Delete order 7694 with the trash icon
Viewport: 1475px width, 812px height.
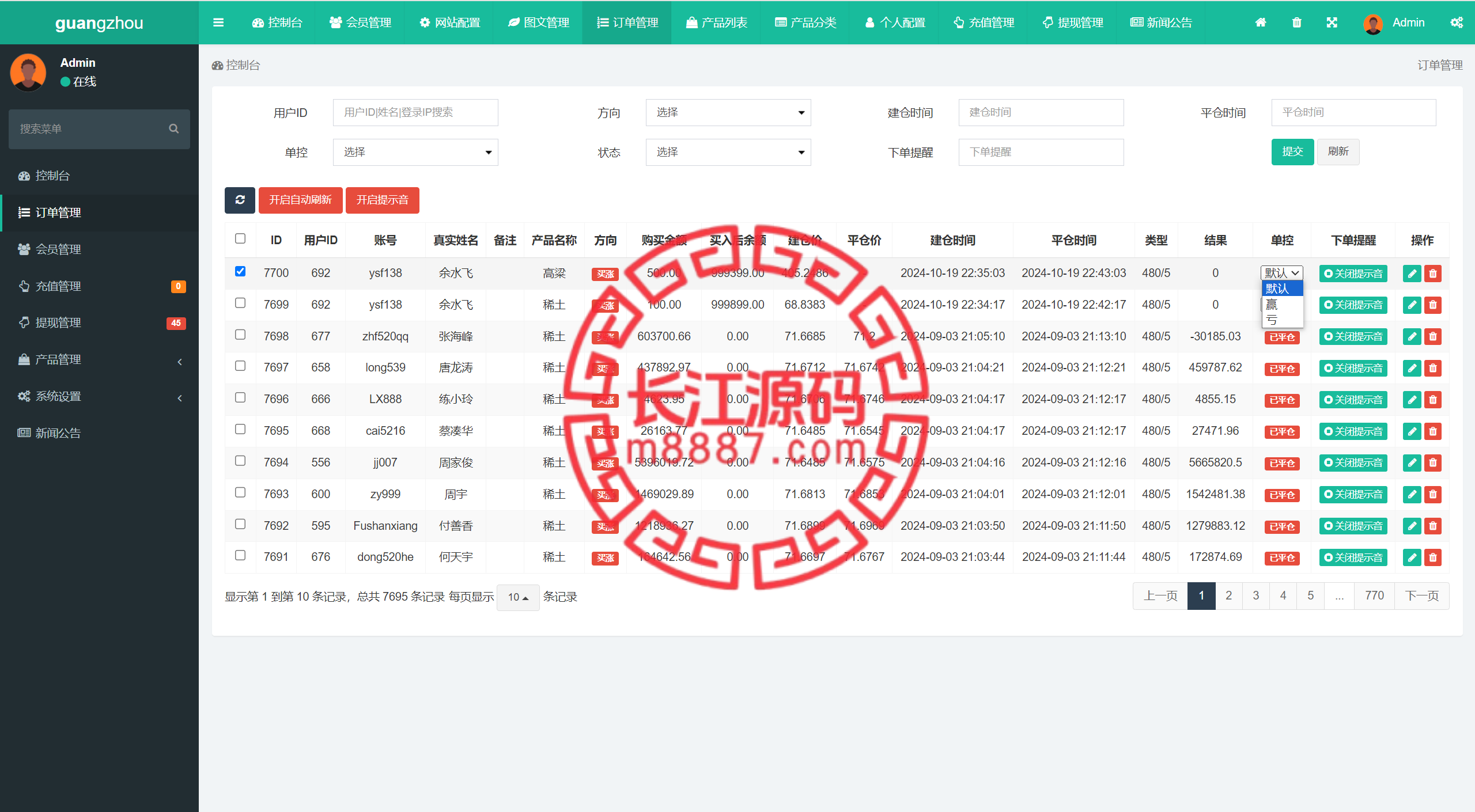coord(1432,462)
